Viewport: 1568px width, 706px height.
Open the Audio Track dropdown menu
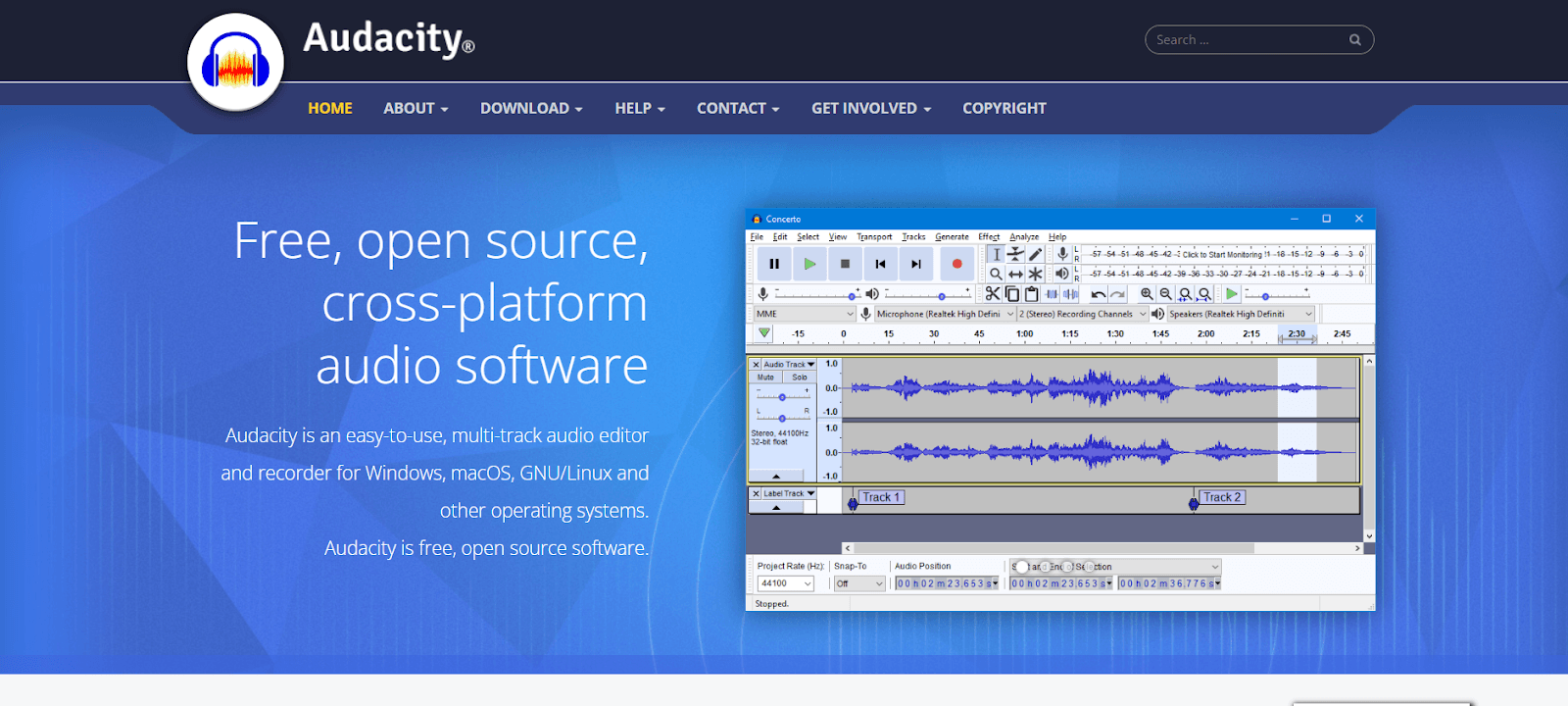(789, 364)
